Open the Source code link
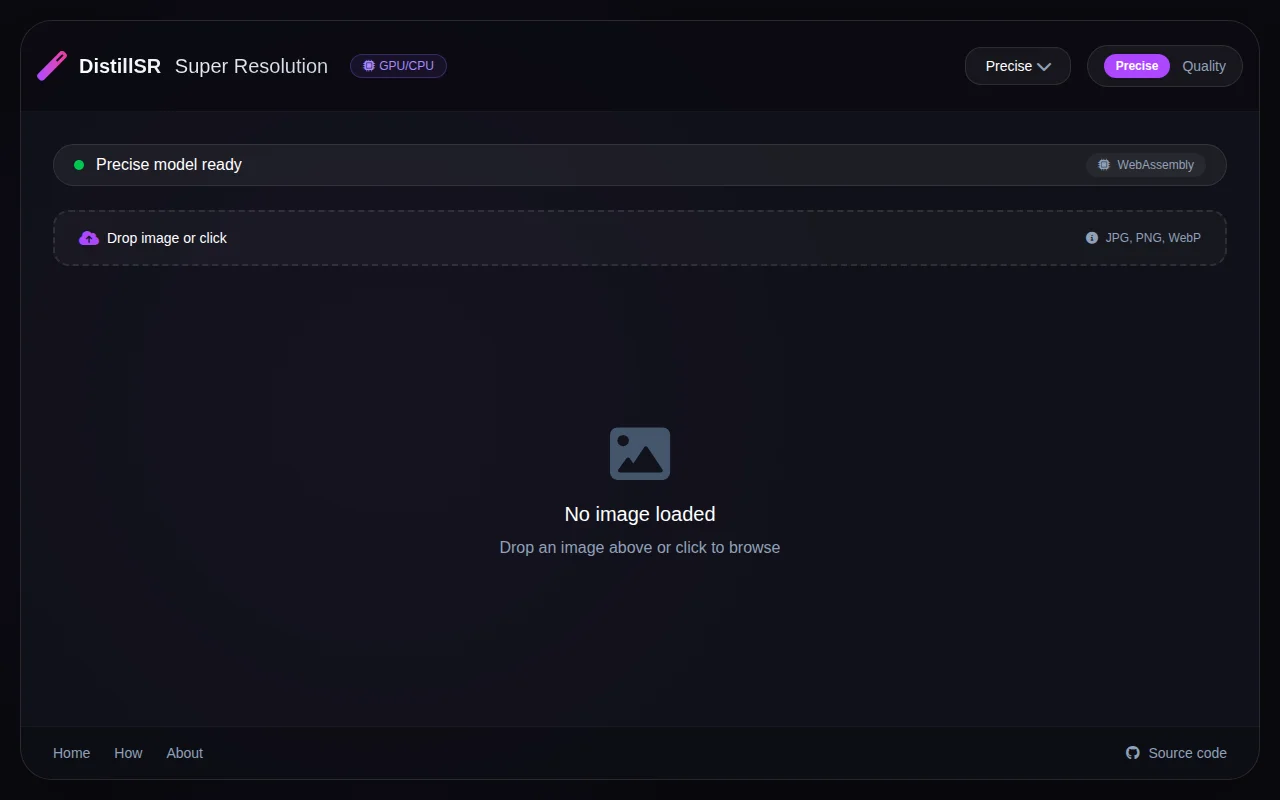This screenshot has height=800, width=1280. point(1176,753)
